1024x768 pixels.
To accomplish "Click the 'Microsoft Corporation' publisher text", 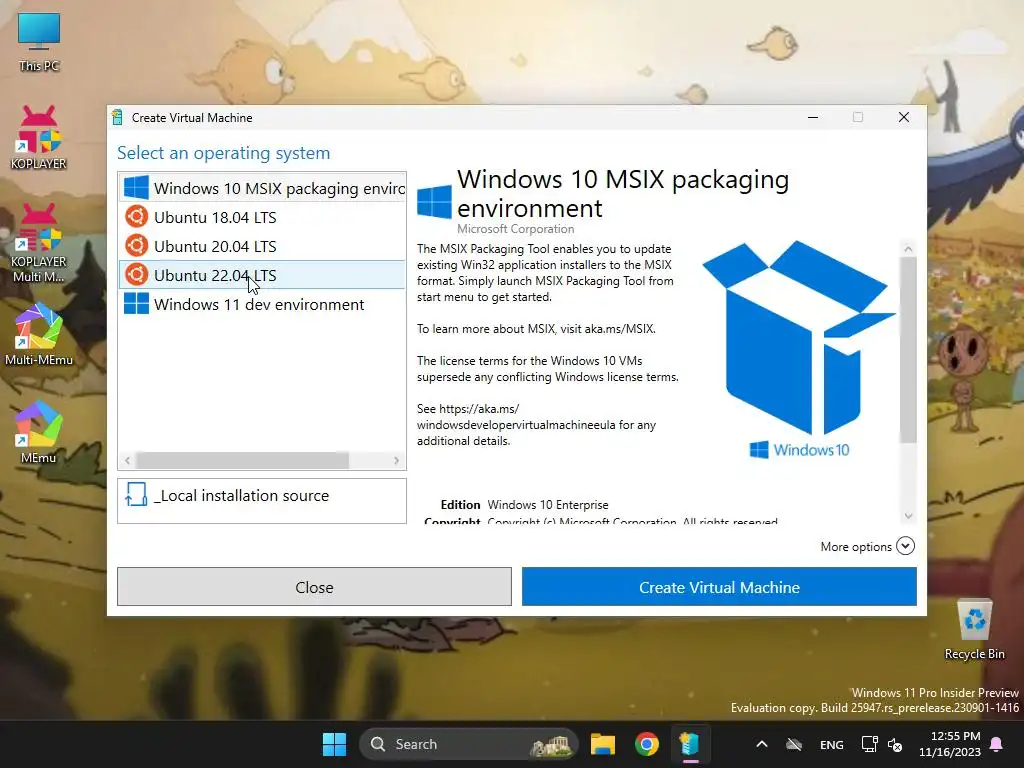I will (x=515, y=229).
